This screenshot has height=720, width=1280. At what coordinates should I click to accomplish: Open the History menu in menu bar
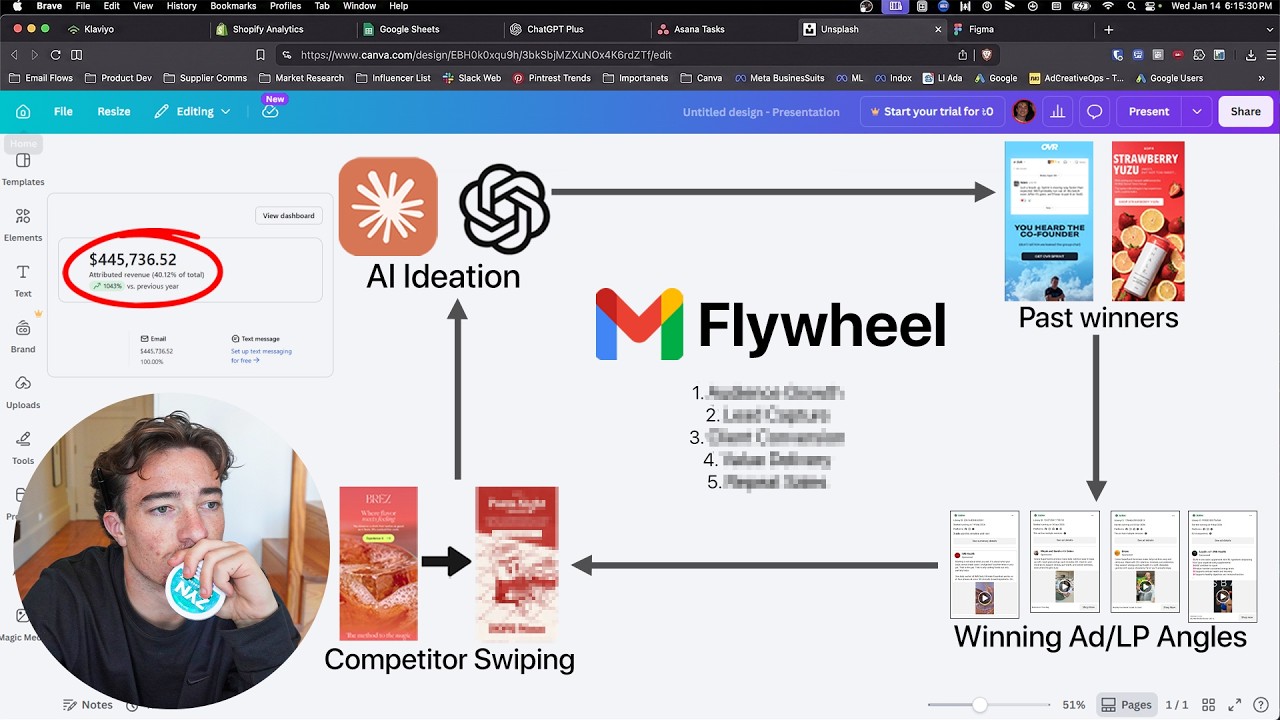point(181,6)
